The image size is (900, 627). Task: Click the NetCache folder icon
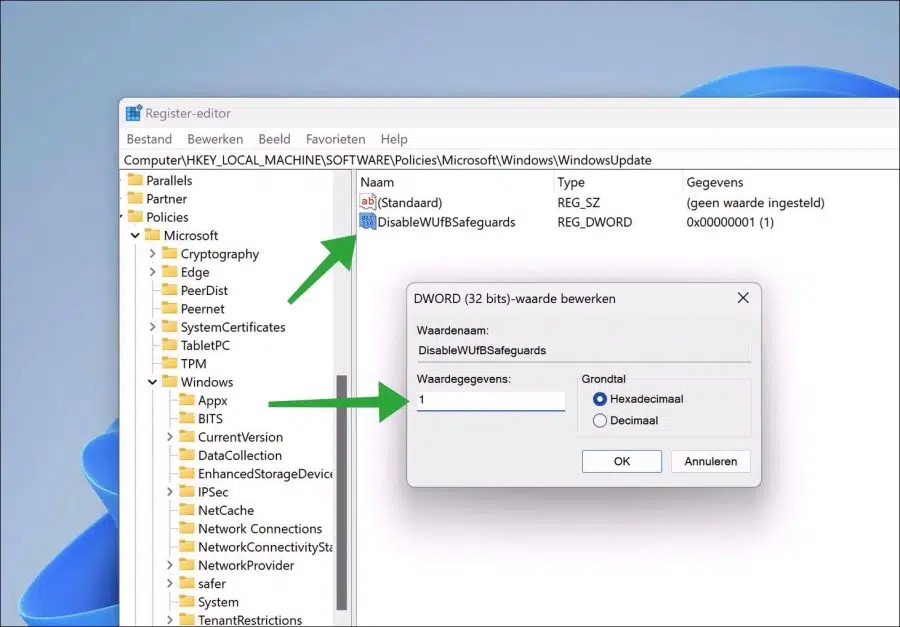tap(187, 510)
